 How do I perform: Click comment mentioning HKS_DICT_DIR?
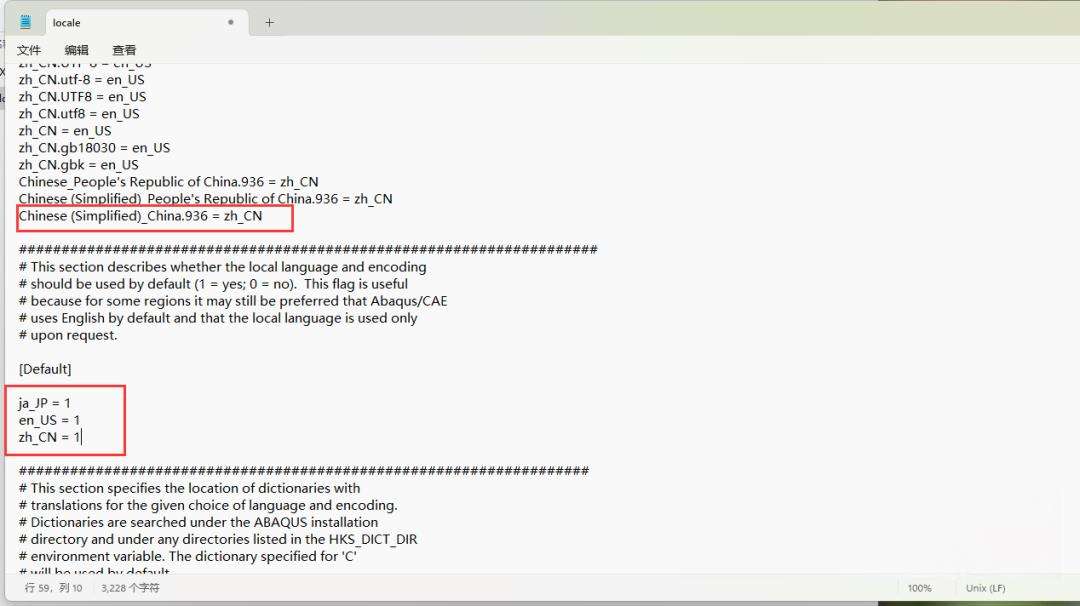pos(218,539)
